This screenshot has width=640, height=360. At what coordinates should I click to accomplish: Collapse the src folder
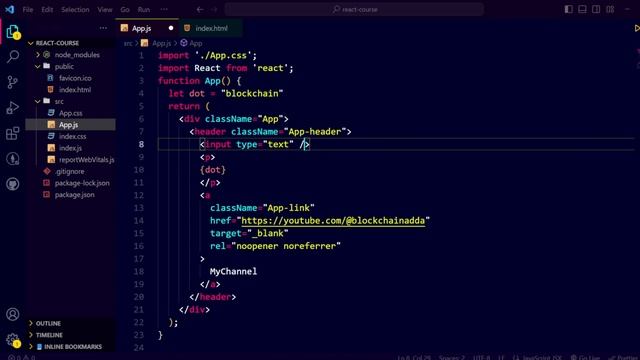pyautogui.click(x=38, y=101)
